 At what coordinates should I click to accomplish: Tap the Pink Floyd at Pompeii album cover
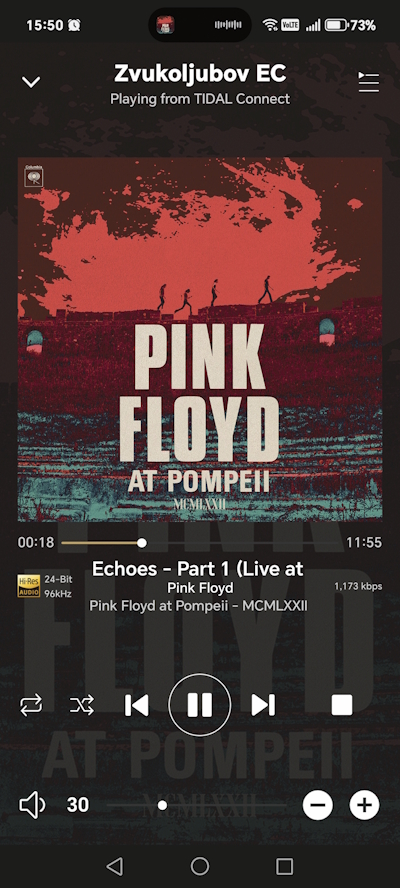(200, 339)
